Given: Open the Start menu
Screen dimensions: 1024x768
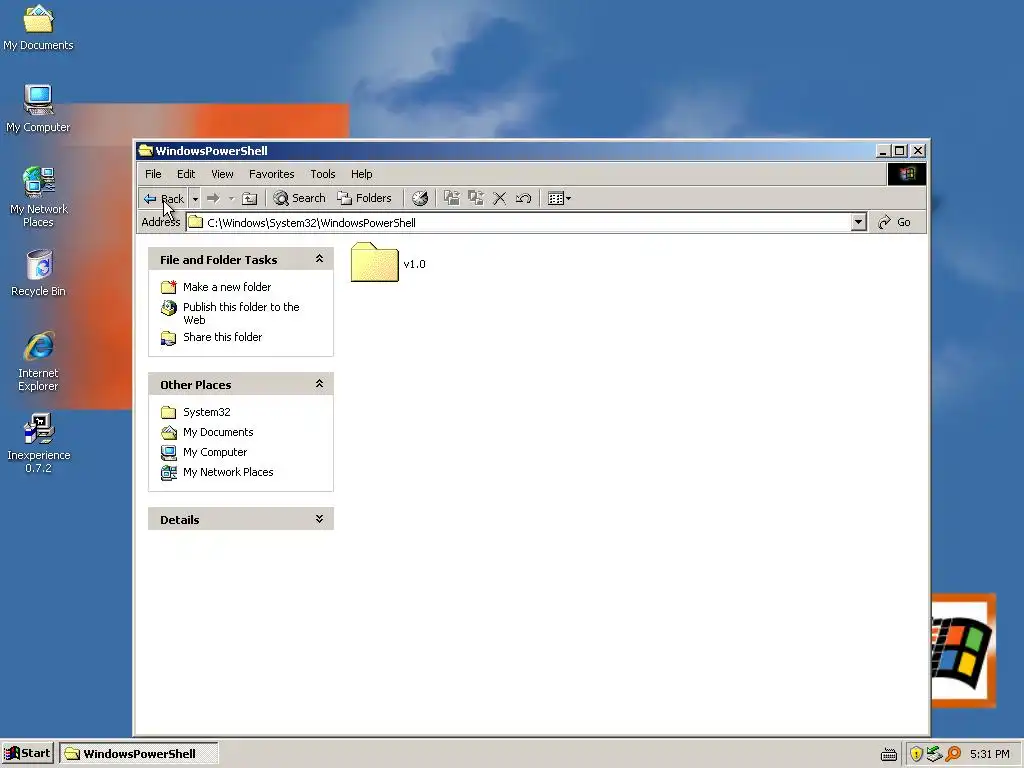Looking at the screenshot, I should (x=28, y=754).
